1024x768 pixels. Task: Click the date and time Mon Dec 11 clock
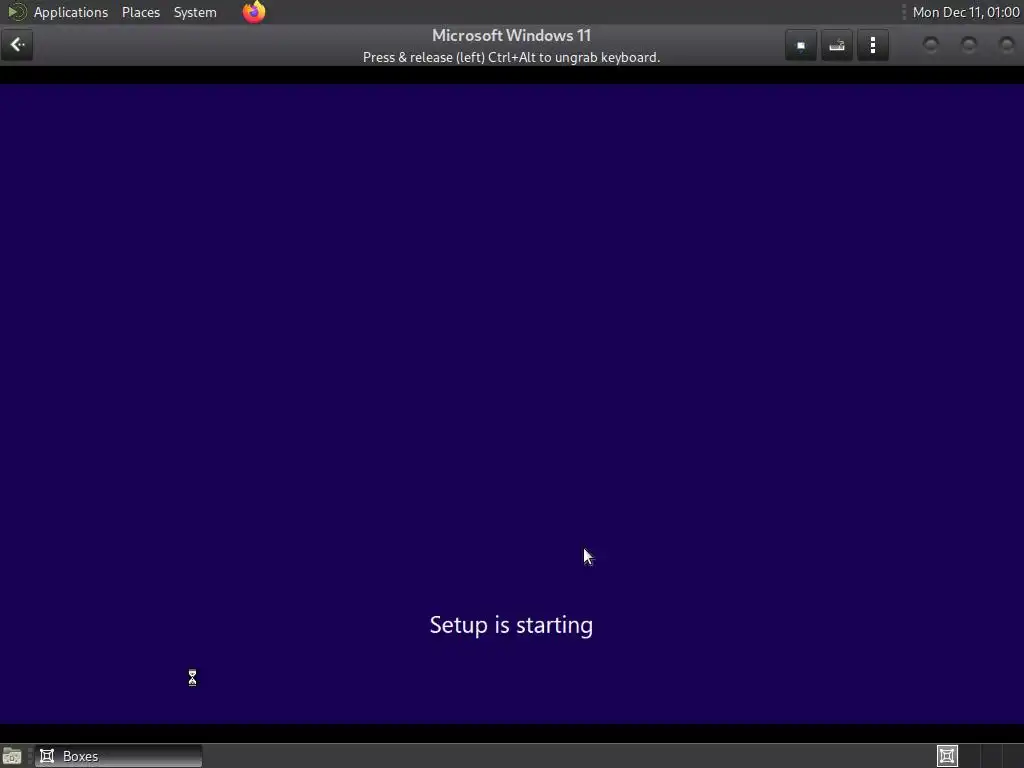tap(966, 12)
